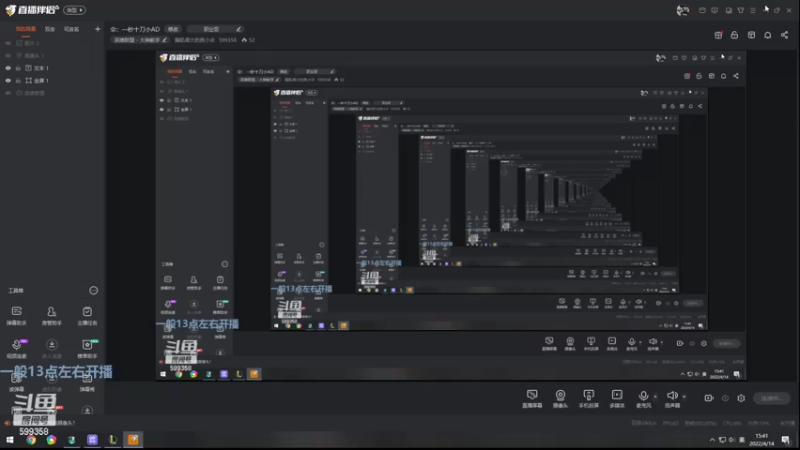Click the share icon at top right

[x=785, y=35]
